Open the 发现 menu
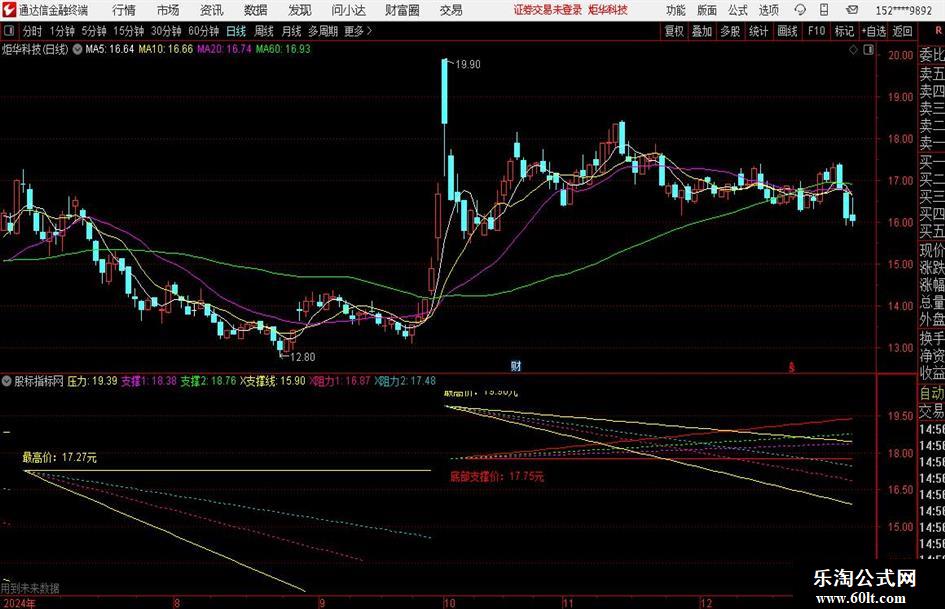 point(300,10)
